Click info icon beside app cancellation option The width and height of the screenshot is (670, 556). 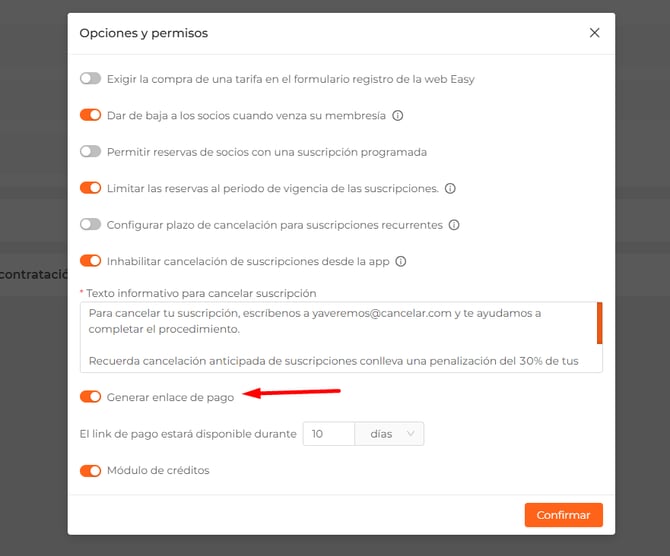pos(401,261)
